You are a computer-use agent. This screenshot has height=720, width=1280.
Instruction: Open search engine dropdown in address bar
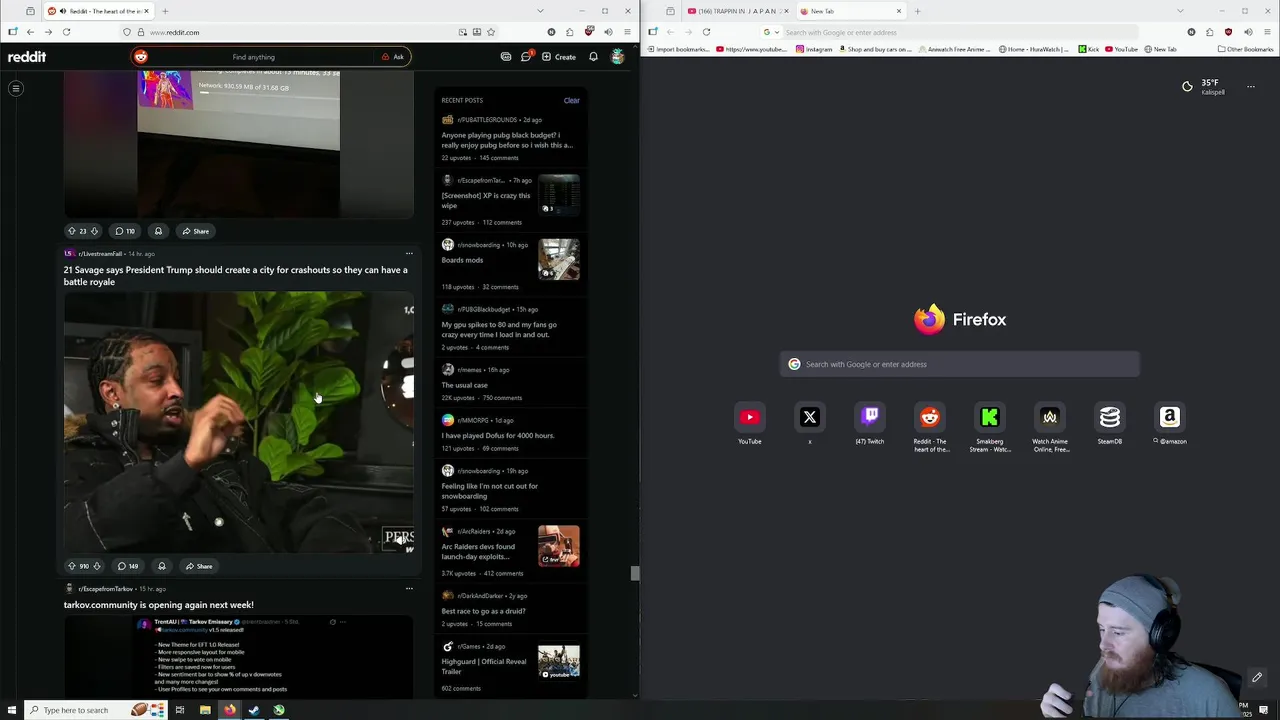pos(770,32)
